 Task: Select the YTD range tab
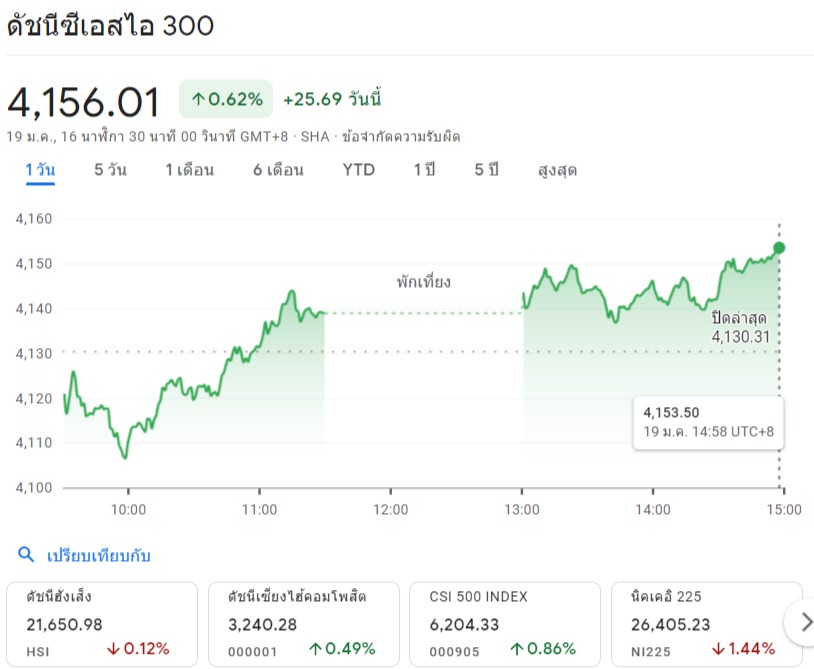tap(358, 170)
